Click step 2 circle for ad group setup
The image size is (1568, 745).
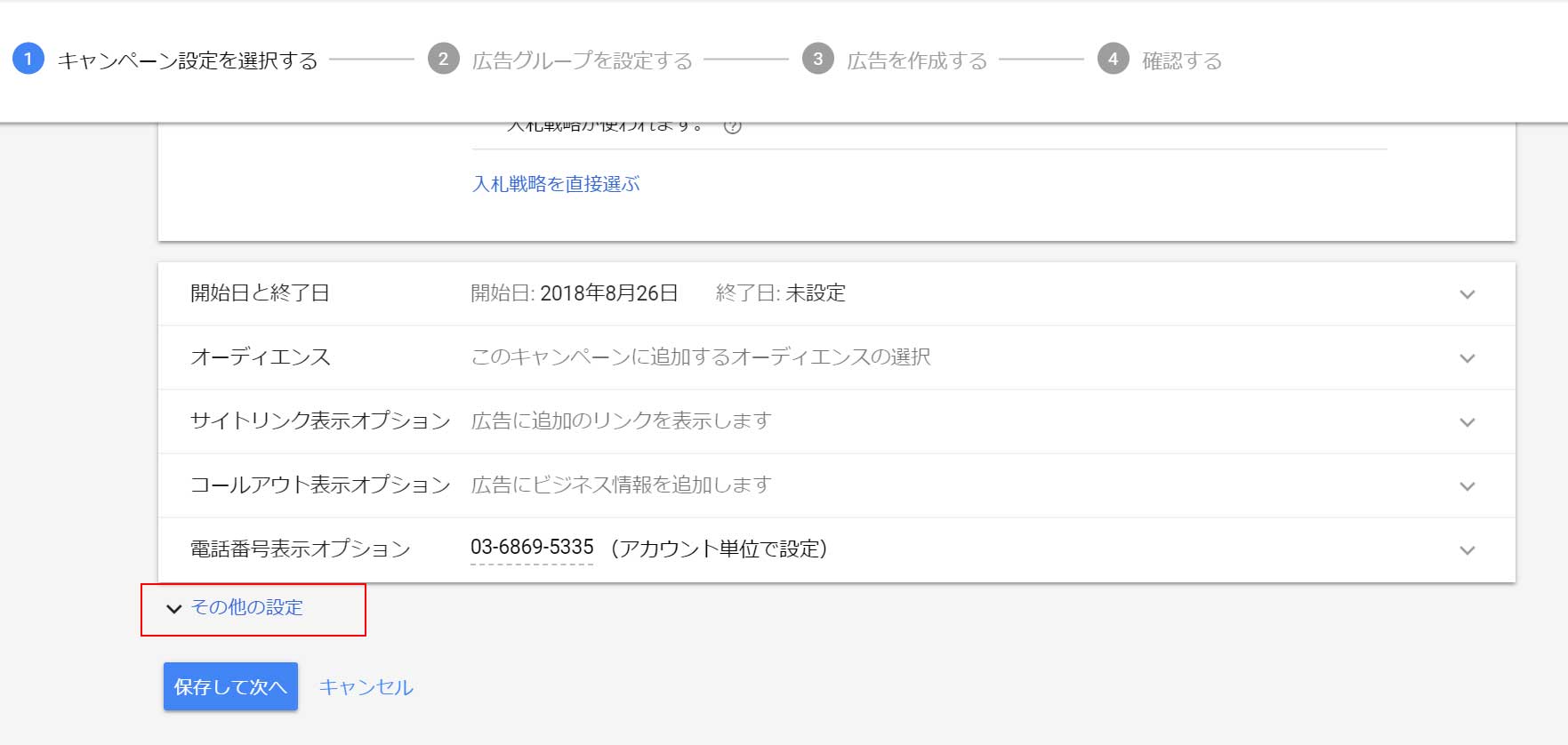(443, 59)
